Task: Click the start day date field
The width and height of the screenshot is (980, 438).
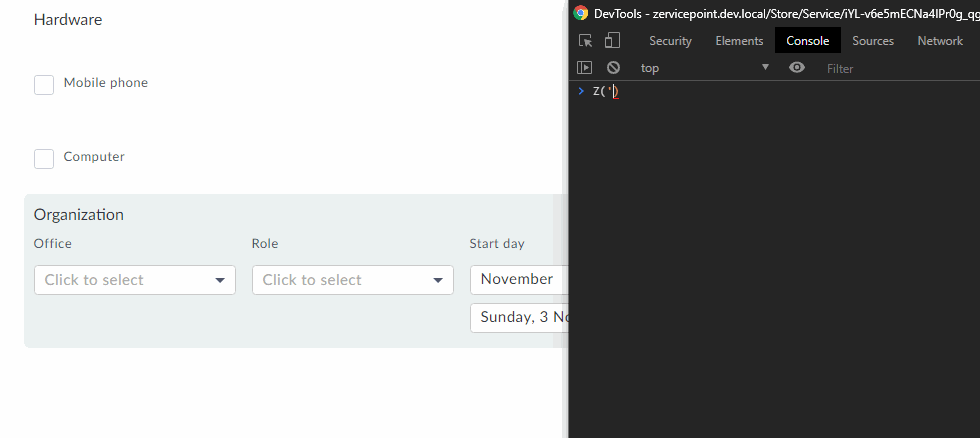Action: (520, 318)
